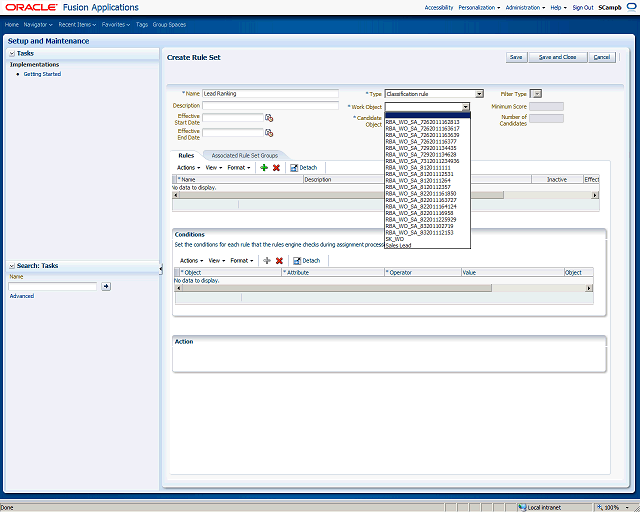Open the Tags link
640x512 pixels.
click(142, 24)
